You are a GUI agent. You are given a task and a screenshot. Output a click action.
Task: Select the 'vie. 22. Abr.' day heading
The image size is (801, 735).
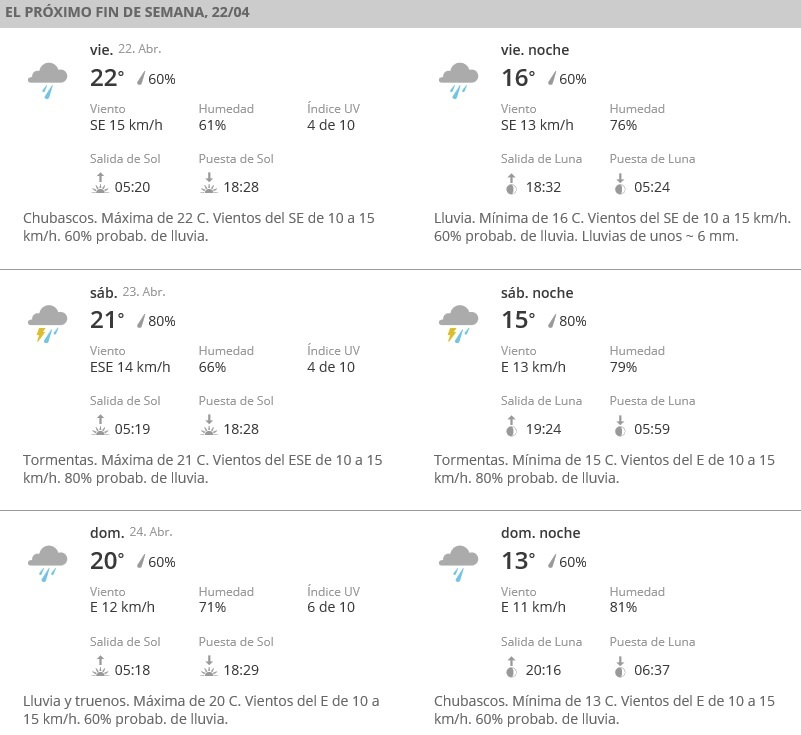point(125,49)
